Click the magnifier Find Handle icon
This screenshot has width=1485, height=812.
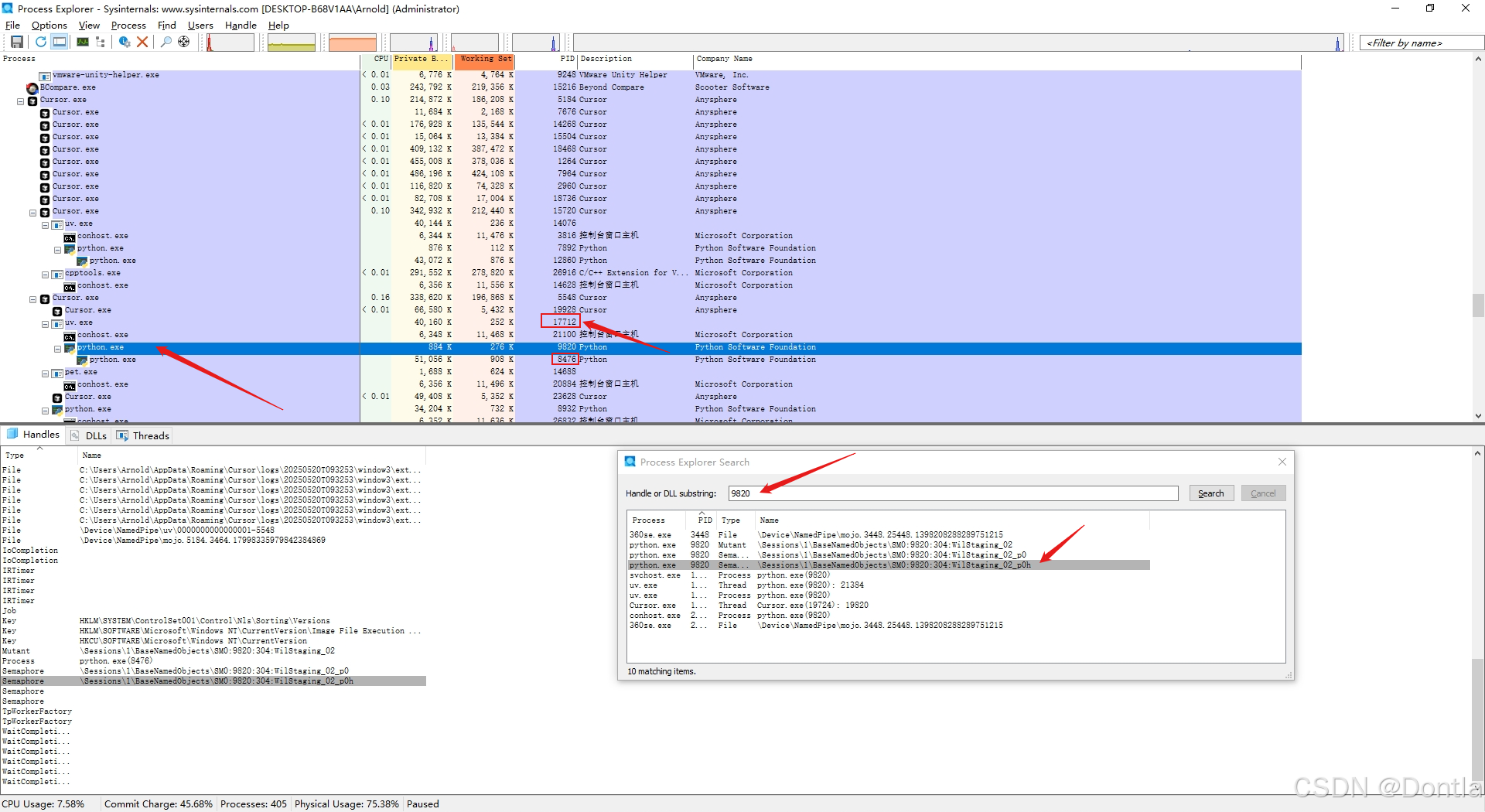click(x=166, y=42)
